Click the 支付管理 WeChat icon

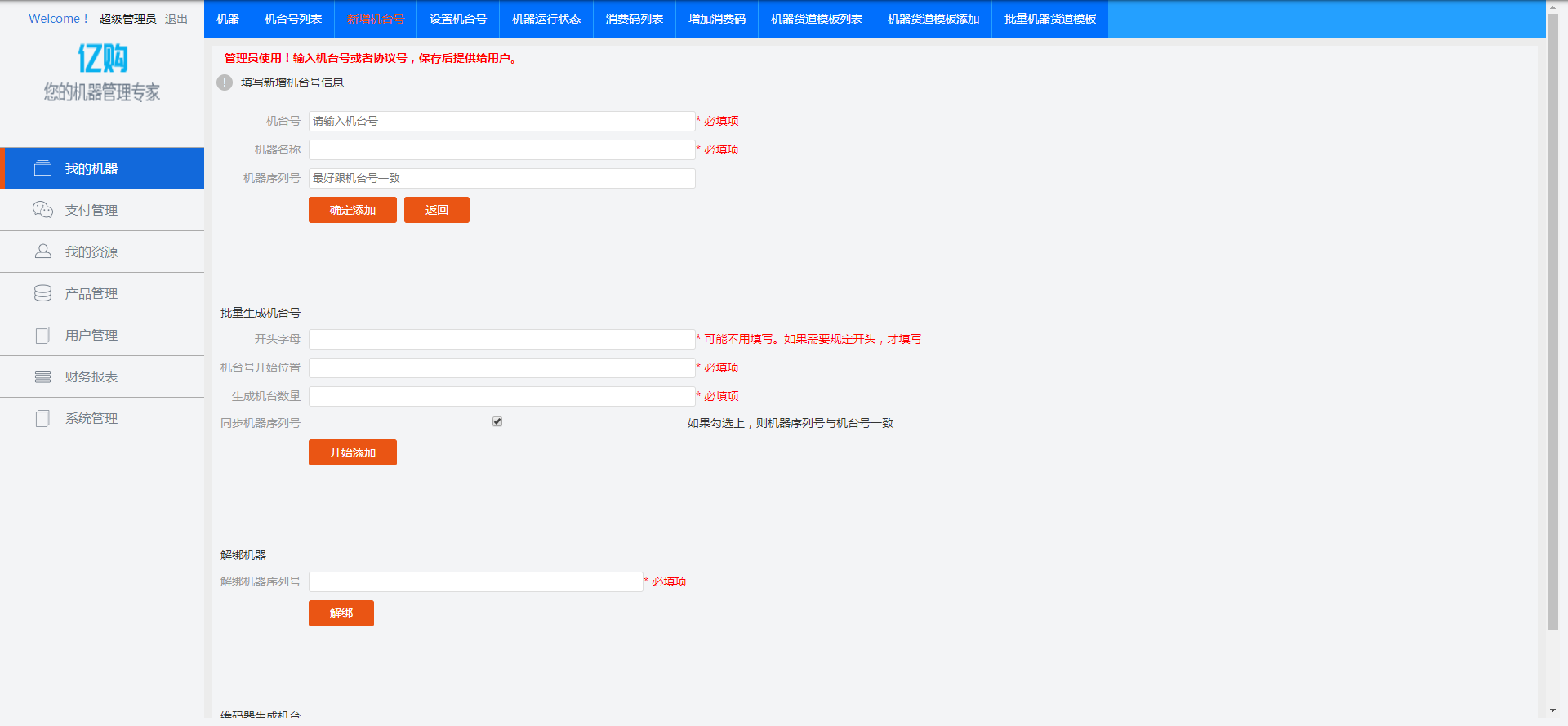pyautogui.click(x=42, y=210)
